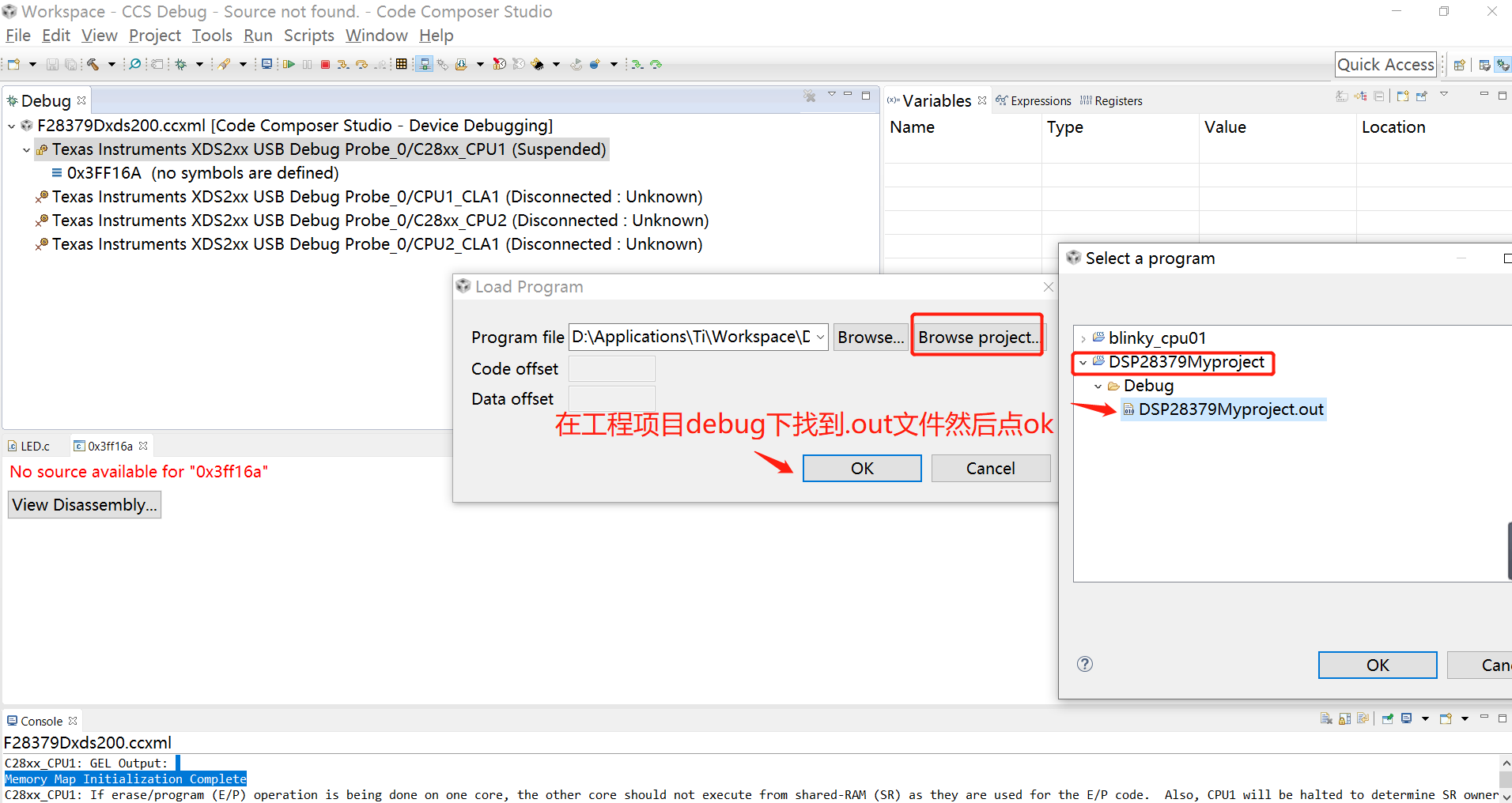
Task: Open the Scripts menu
Action: pyautogui.click(x=308, y=36)
